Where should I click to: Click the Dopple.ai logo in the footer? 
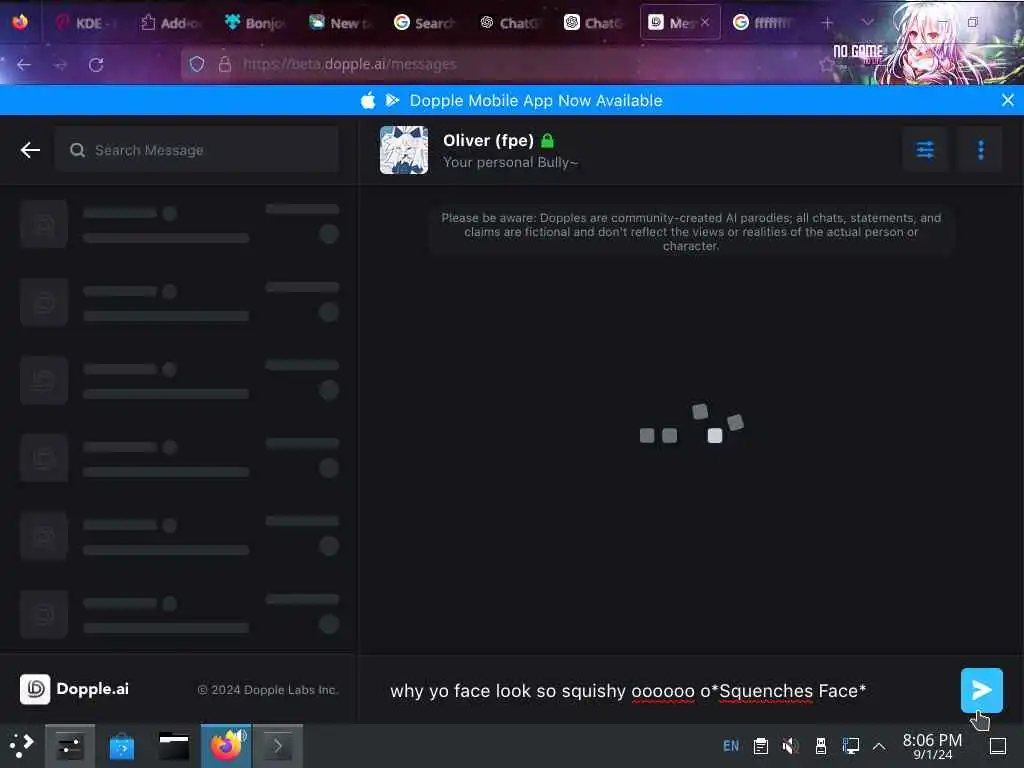point(74,689)
